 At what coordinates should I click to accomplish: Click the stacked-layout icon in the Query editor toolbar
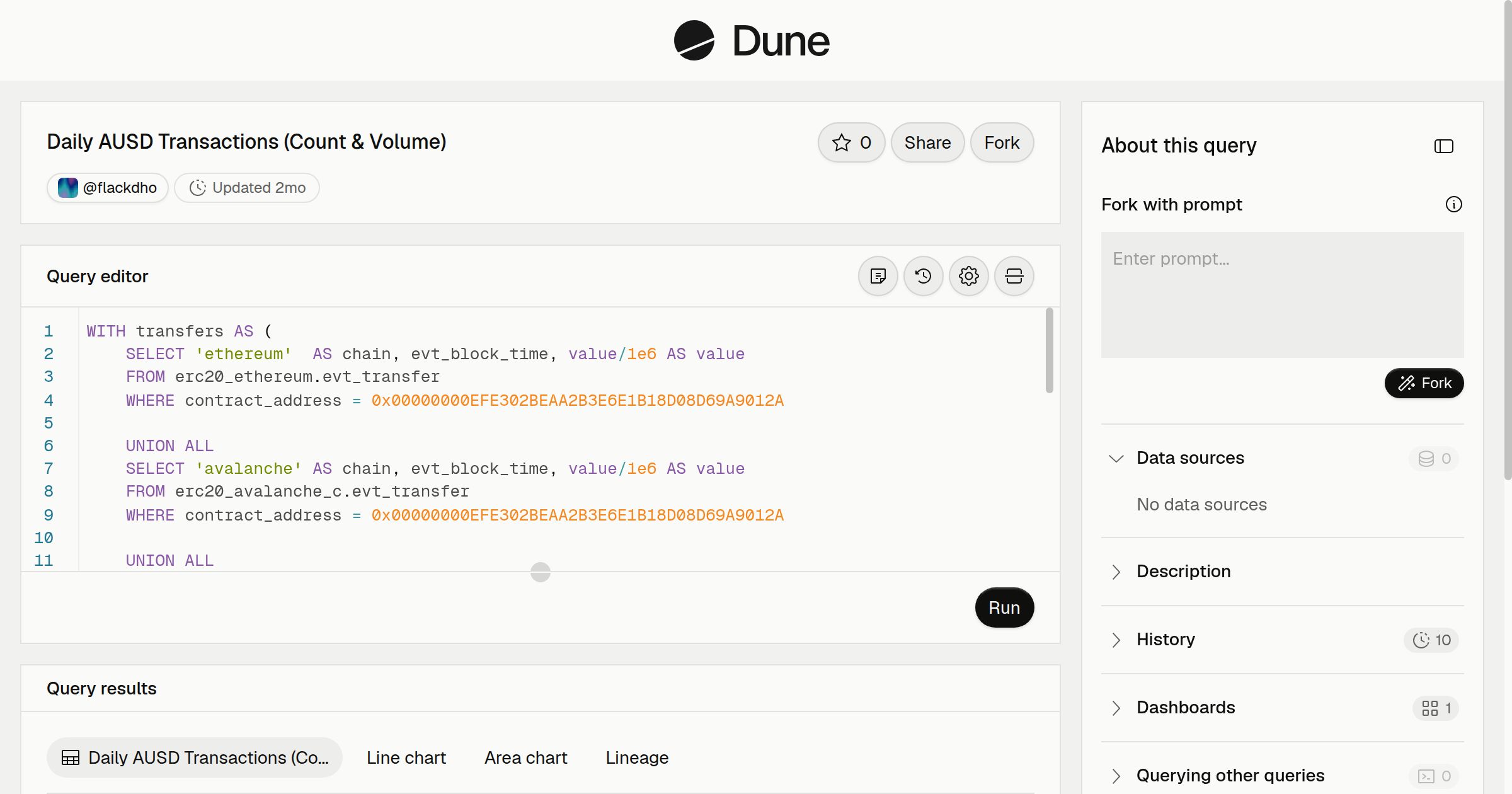tap(1014, 276)
